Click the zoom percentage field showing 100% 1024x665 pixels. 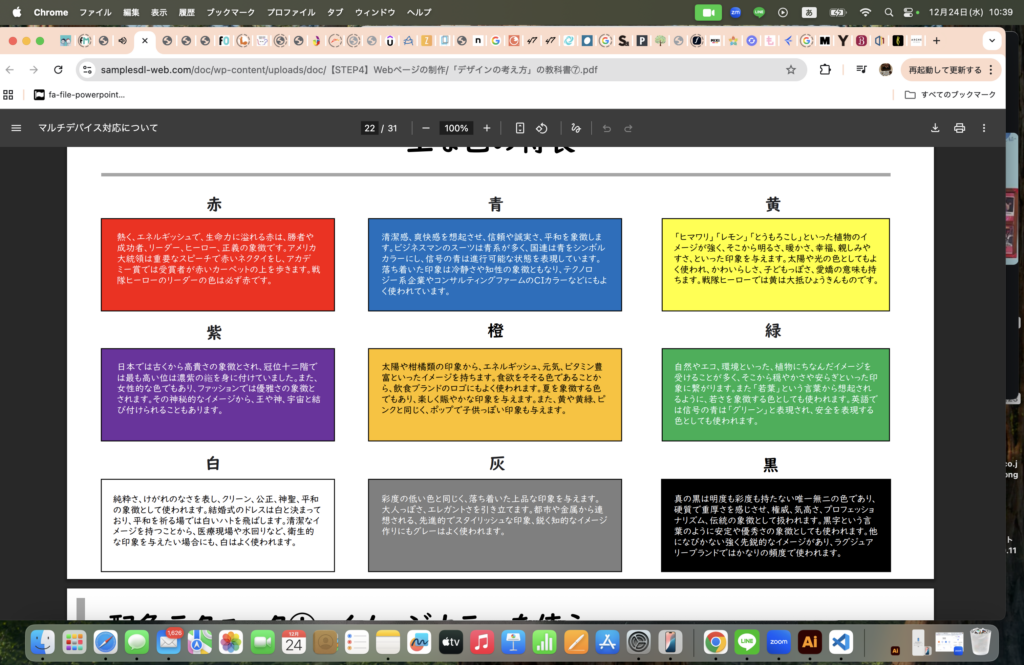click(x=456, y=128)
